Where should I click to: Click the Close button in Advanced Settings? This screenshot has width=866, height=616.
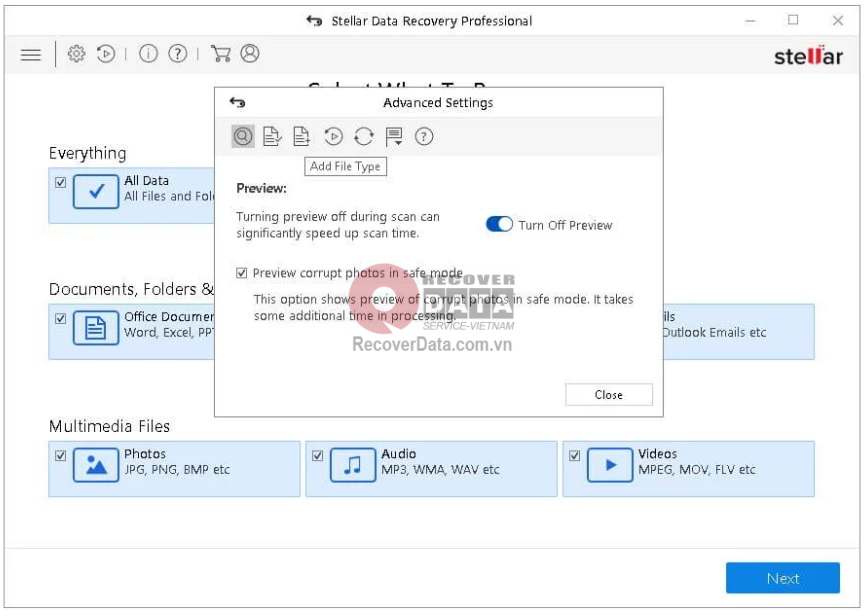click(x=609, y=394)
